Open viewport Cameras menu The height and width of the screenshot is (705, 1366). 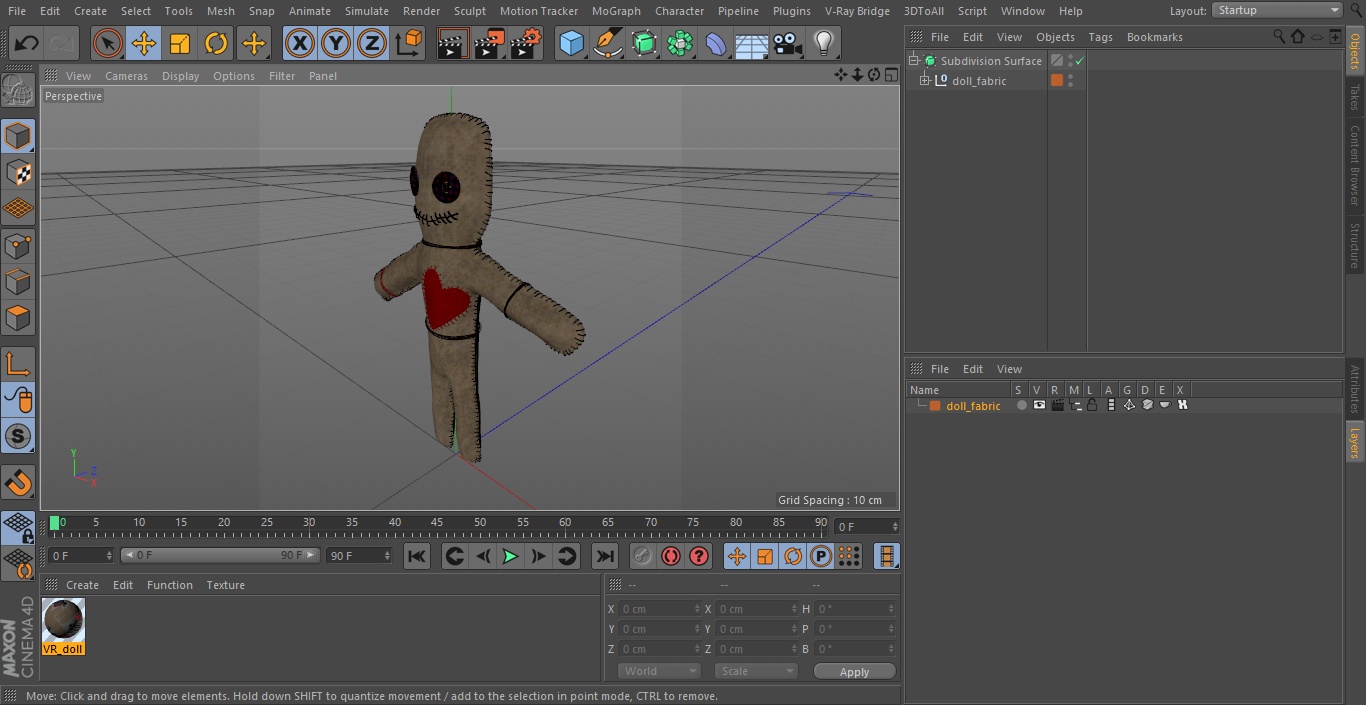coord(126,76)
